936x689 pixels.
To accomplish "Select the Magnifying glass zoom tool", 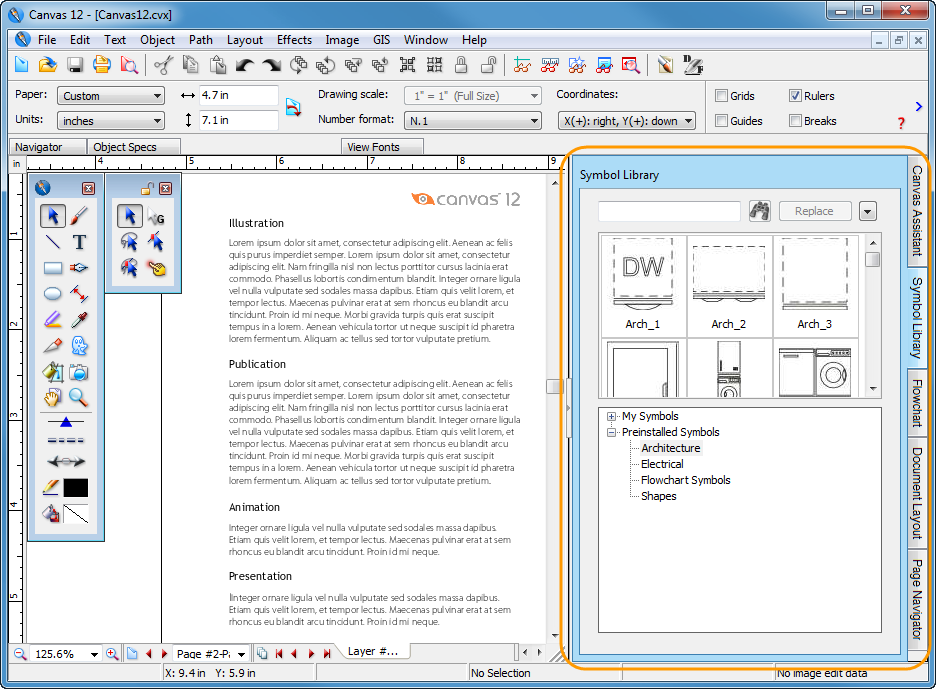I will coord(79,398).
